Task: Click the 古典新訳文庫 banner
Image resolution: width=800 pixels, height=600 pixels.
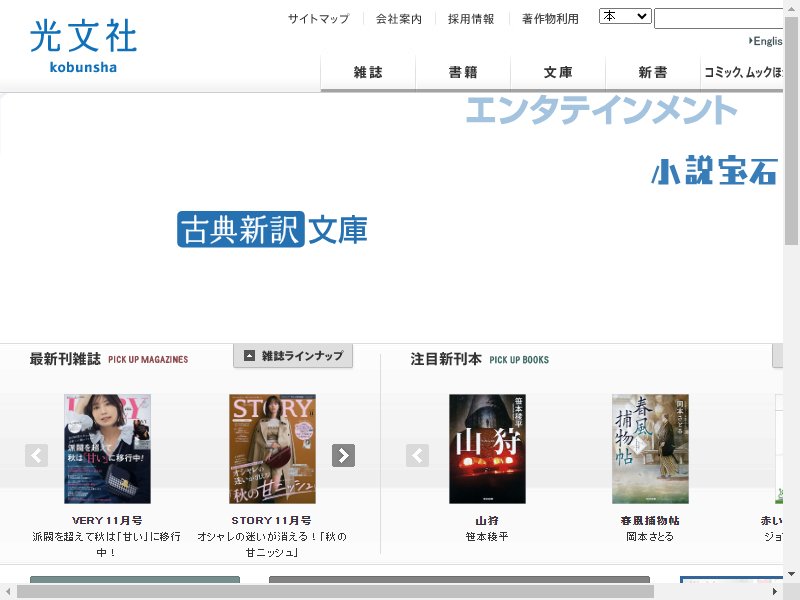Action: (x=272, y=230)
